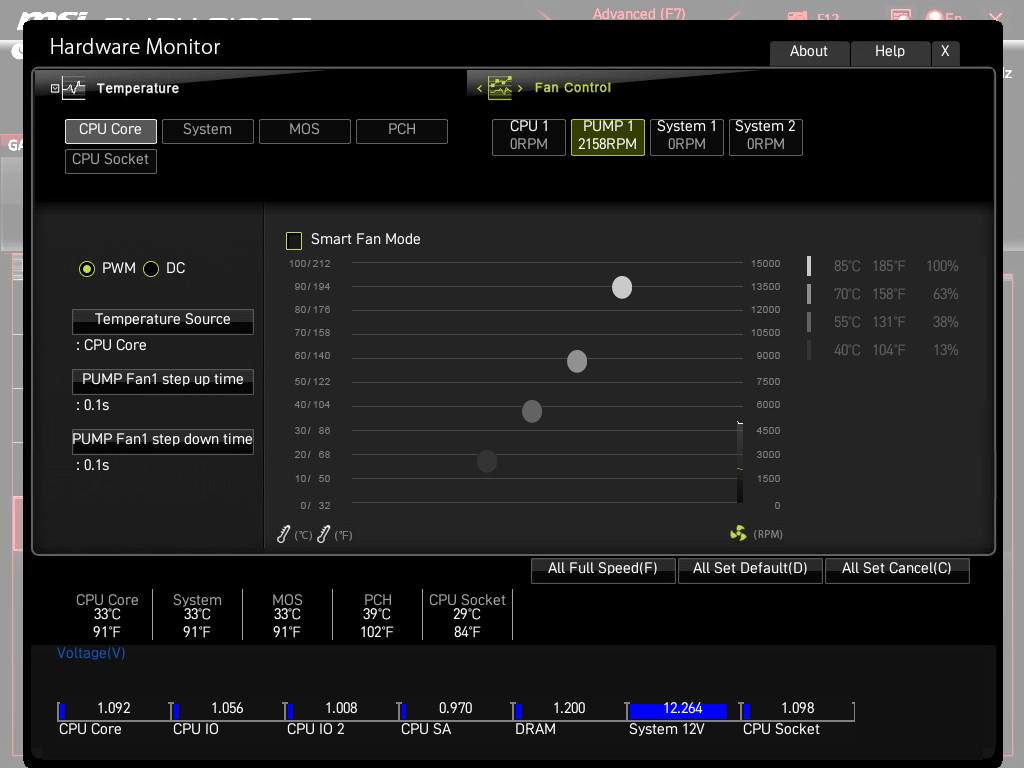This screenshot has height=768, width=1024.
Task: Select the CPU Core temperature tab
Action: tap(111, 131)
